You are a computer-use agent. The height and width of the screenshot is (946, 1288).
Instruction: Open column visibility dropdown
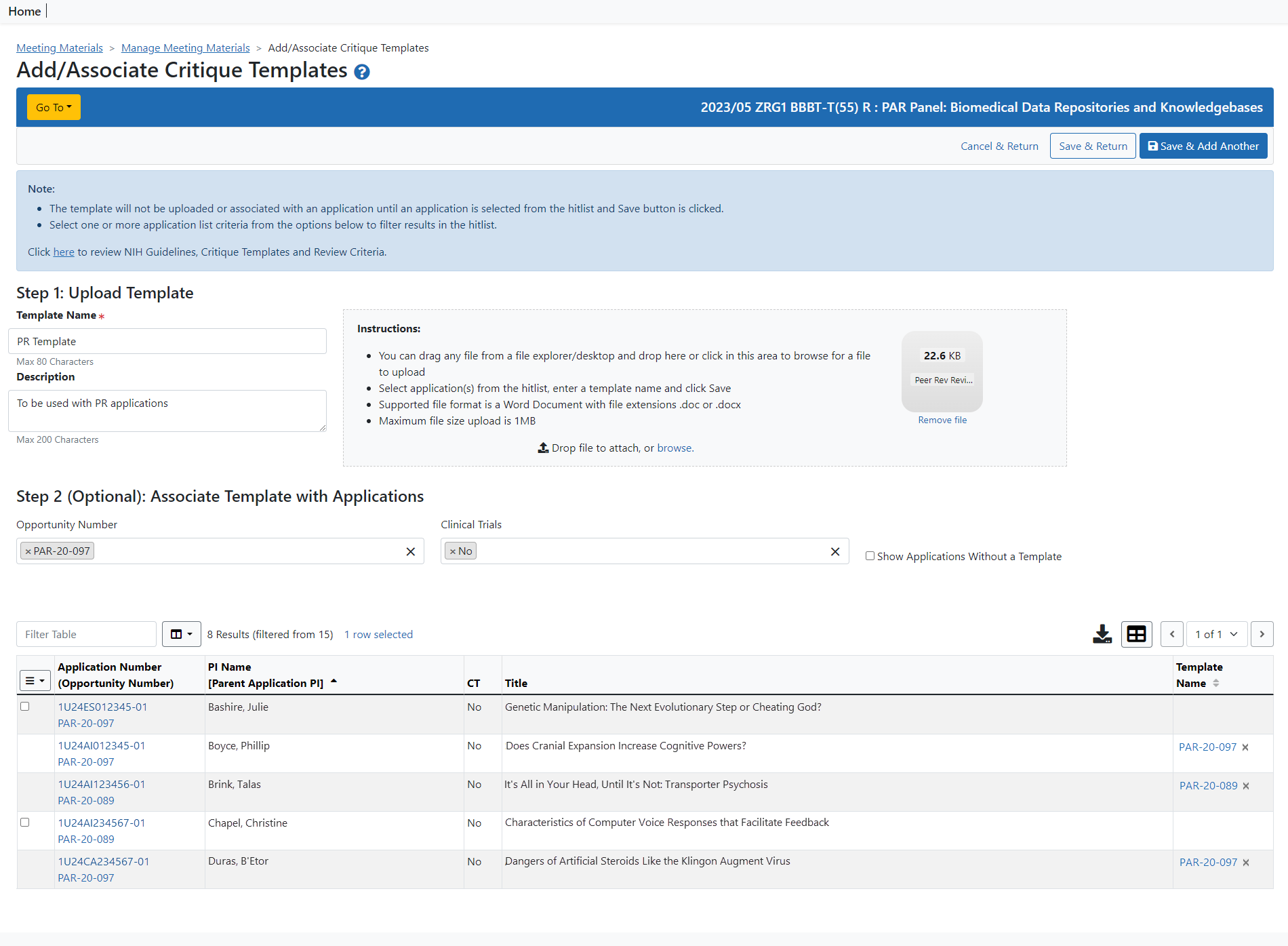coord(181,634)
